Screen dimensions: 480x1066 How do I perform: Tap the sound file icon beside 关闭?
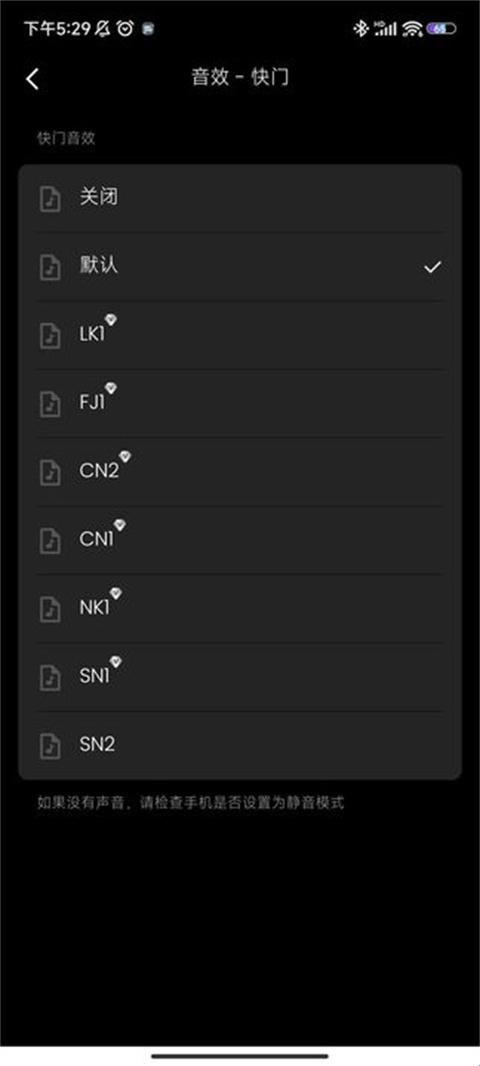[50, 199]
